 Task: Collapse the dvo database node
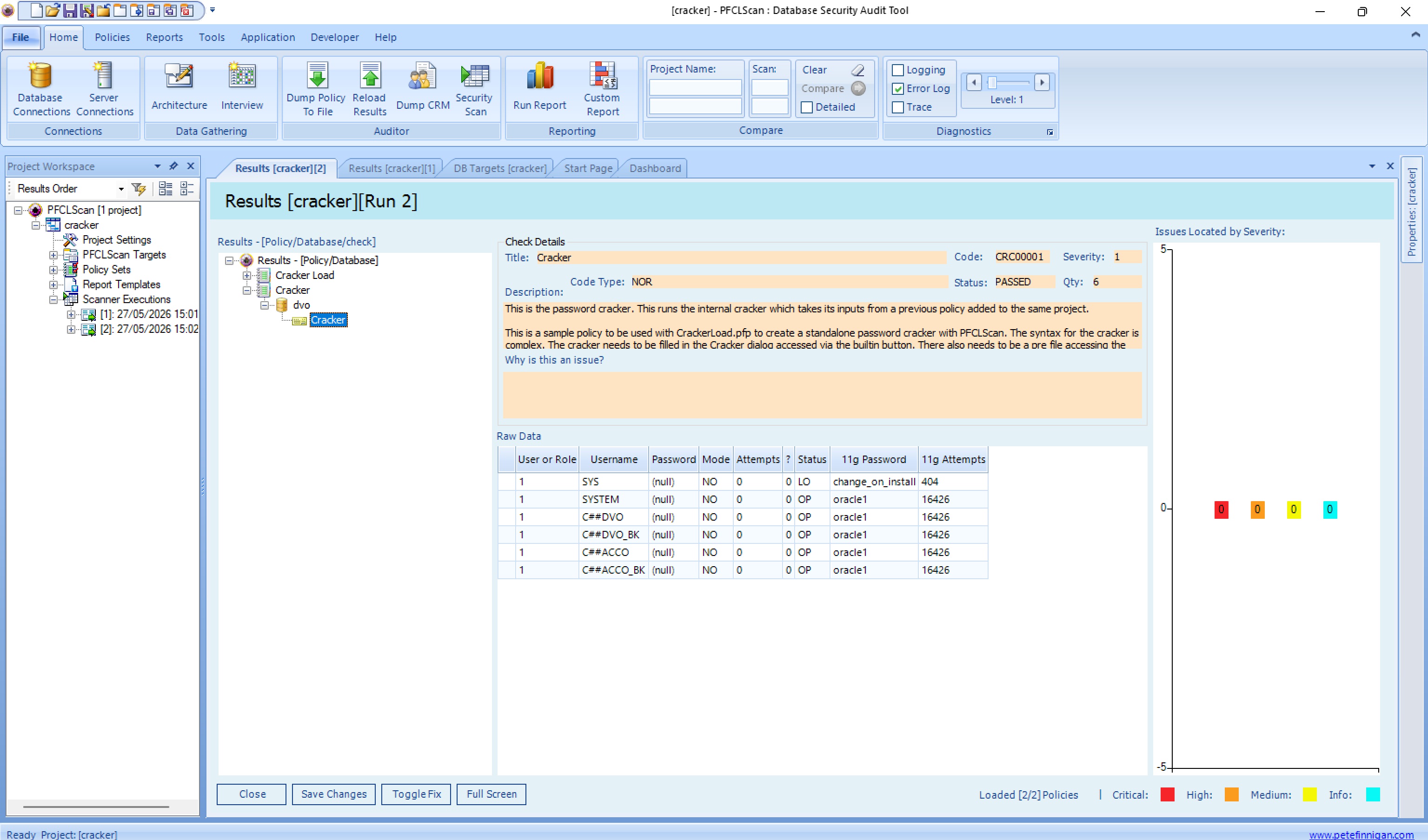coord(264,305)
